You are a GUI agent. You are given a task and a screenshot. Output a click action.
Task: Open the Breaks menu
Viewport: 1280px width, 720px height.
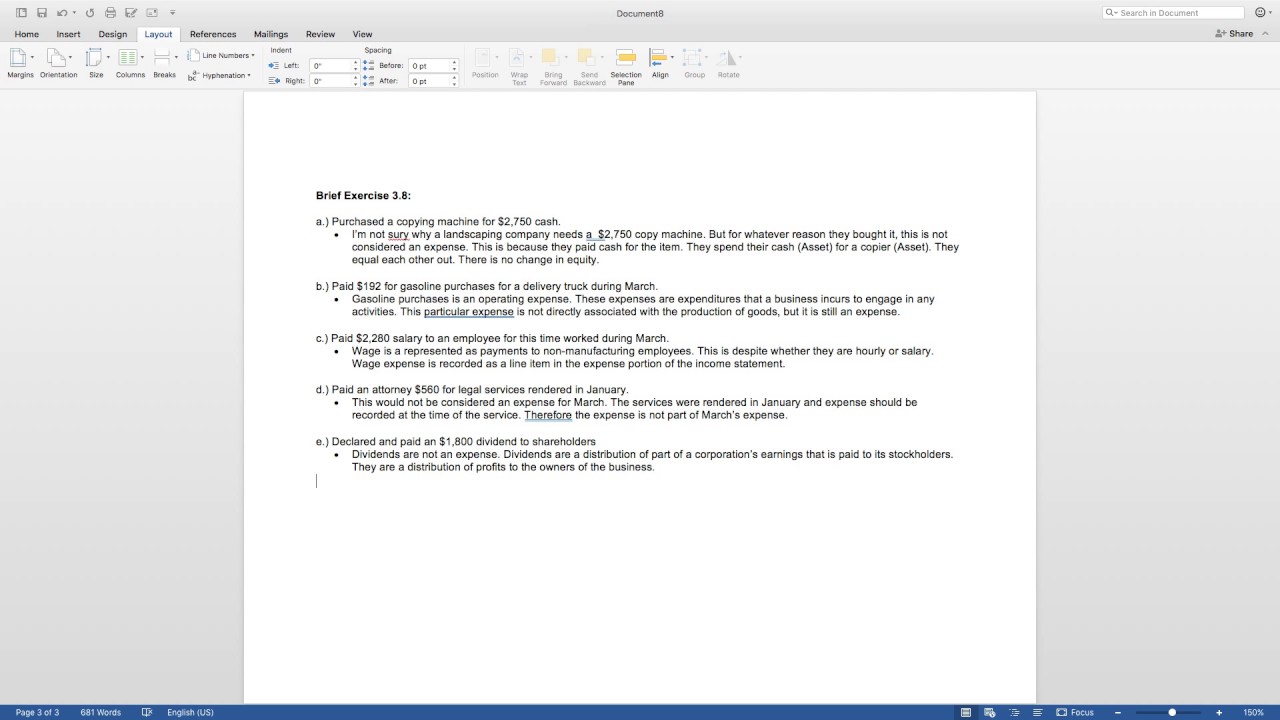pyautogui.click(x=164, y=63)
